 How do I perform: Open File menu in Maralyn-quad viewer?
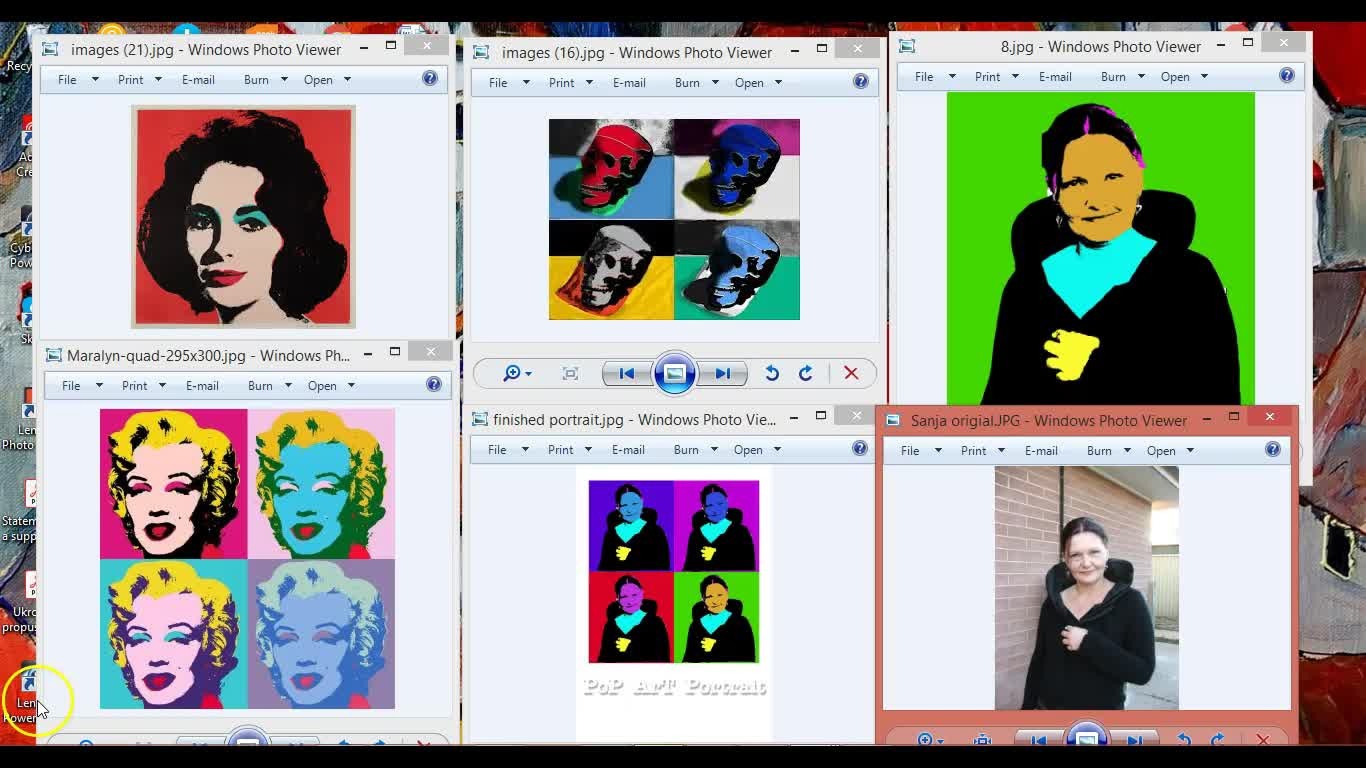click(x=82, y=385)
